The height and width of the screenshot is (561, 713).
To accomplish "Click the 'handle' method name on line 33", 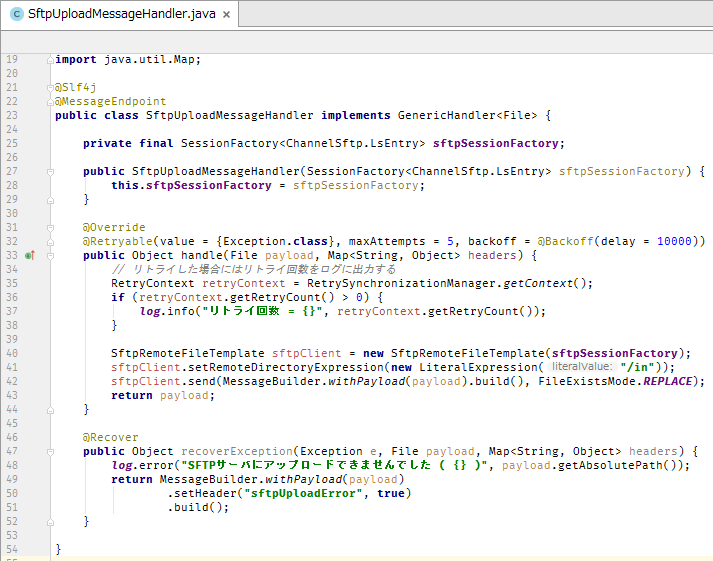I will [201, 255].
